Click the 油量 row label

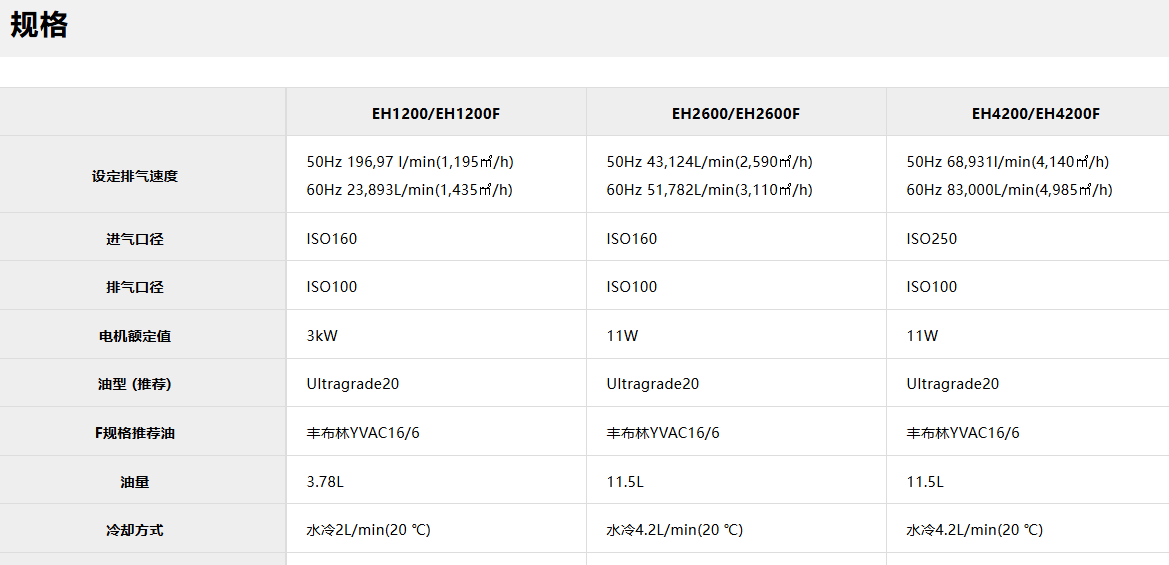coord(134,482)
